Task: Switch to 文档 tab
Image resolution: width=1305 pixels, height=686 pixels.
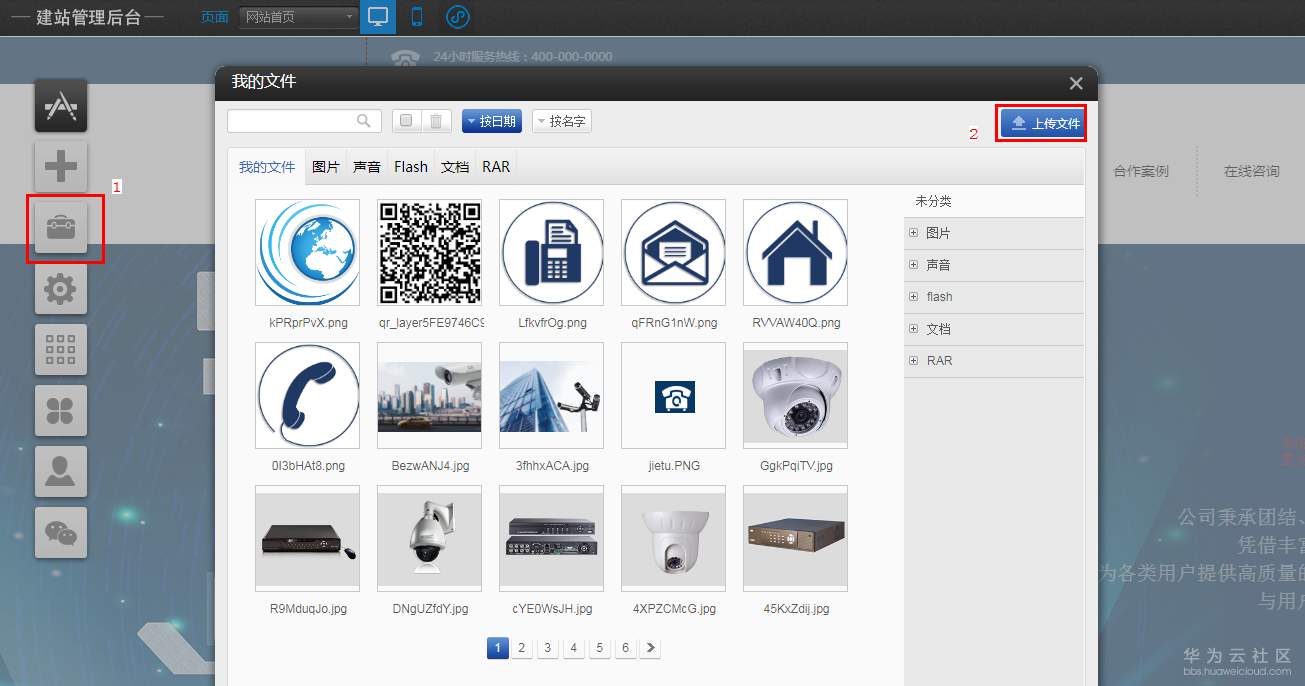Action: [x=455, y=167]
